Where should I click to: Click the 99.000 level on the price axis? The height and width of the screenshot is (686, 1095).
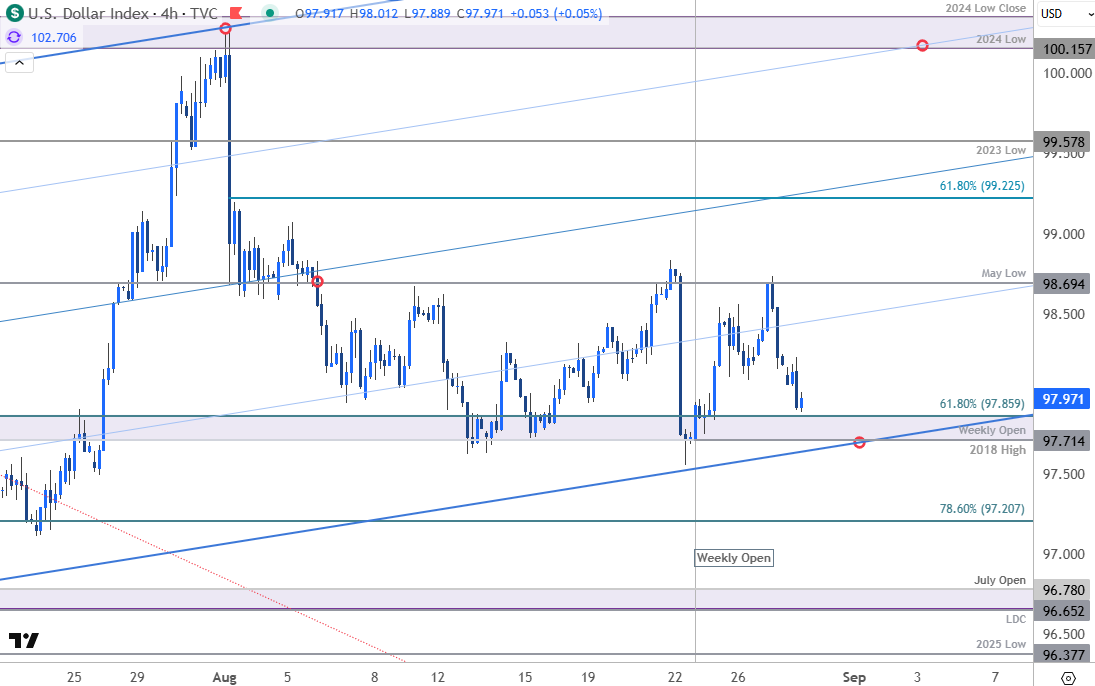[x=1064, y=234]
